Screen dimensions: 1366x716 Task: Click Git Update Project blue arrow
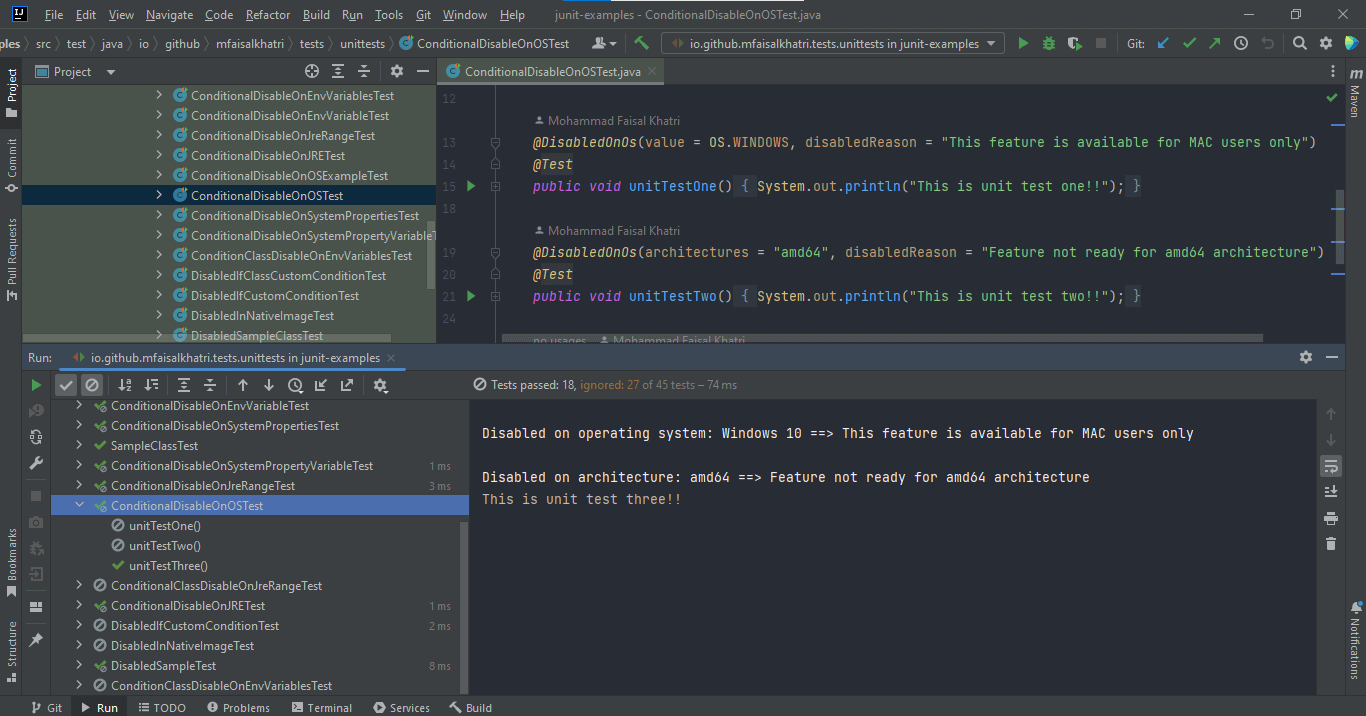[x=1162, y=43]
